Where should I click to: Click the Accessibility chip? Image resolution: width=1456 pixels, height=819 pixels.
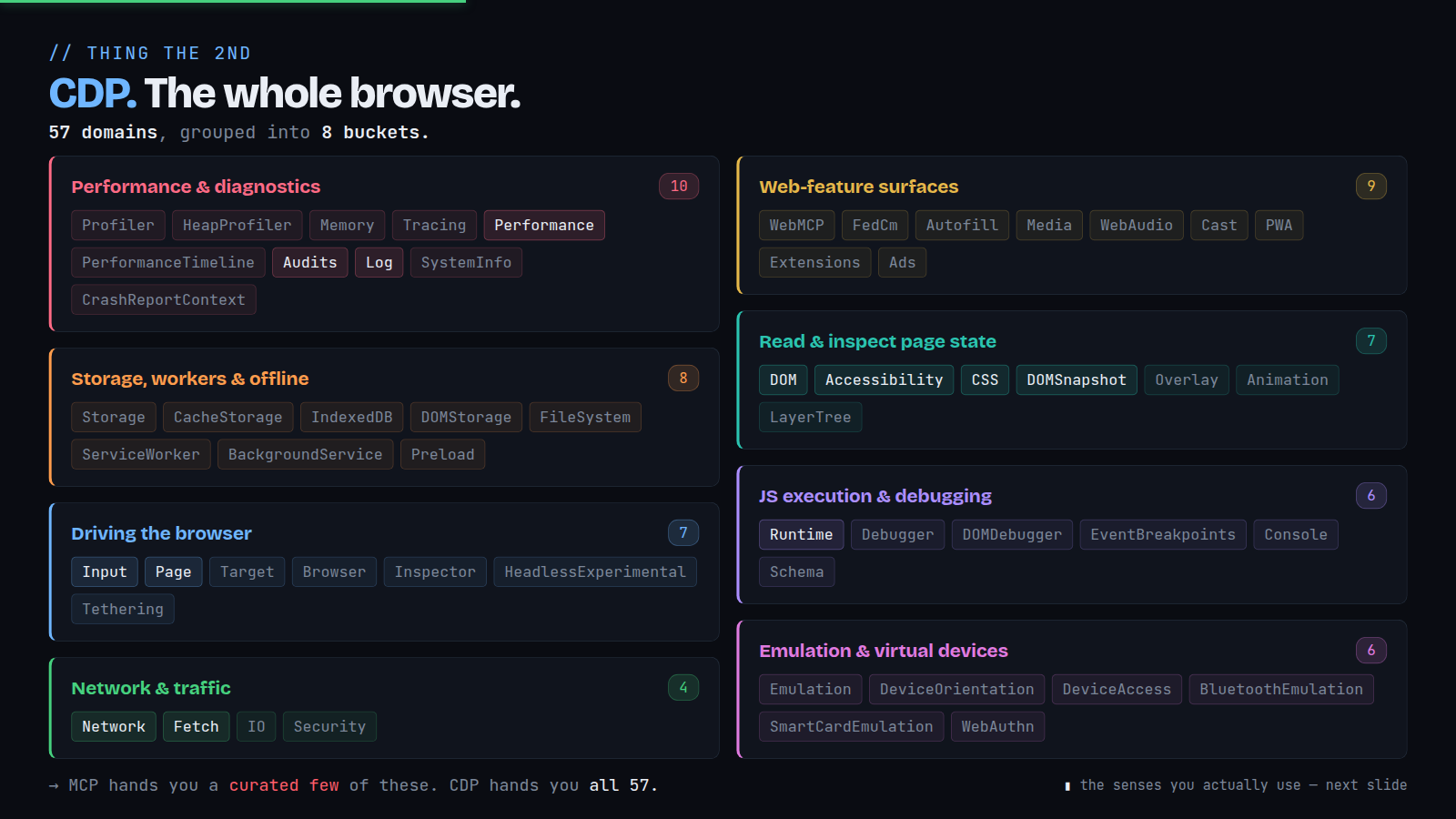884,379
